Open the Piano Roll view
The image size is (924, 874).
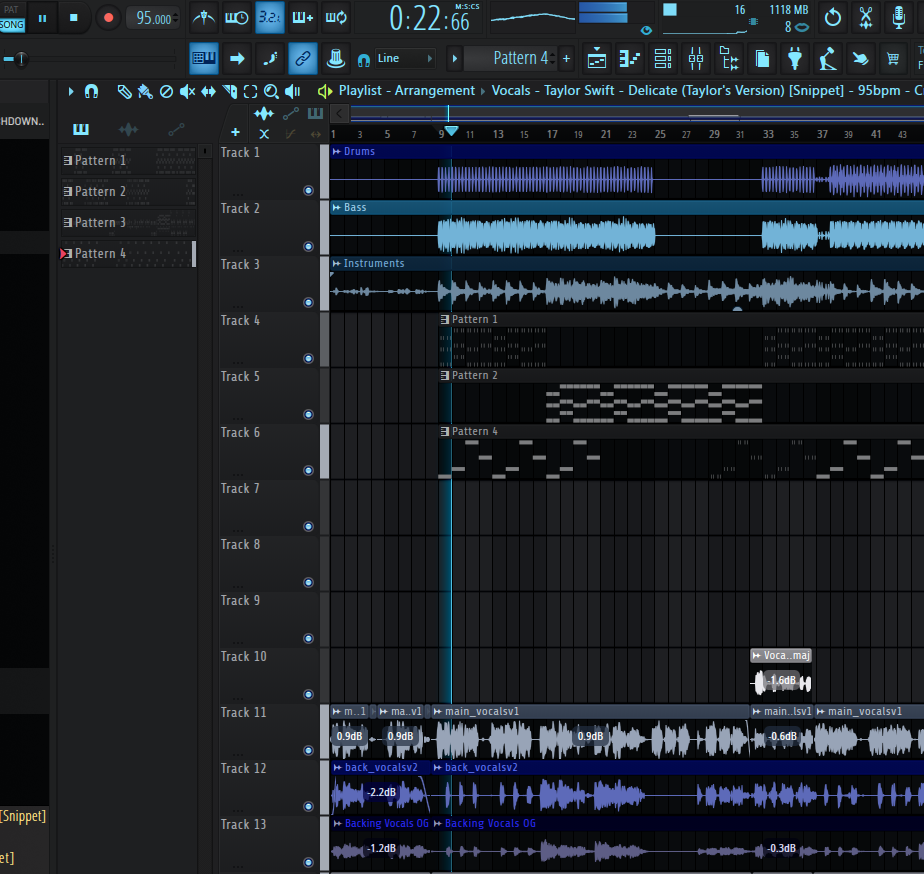pos(630,59)
